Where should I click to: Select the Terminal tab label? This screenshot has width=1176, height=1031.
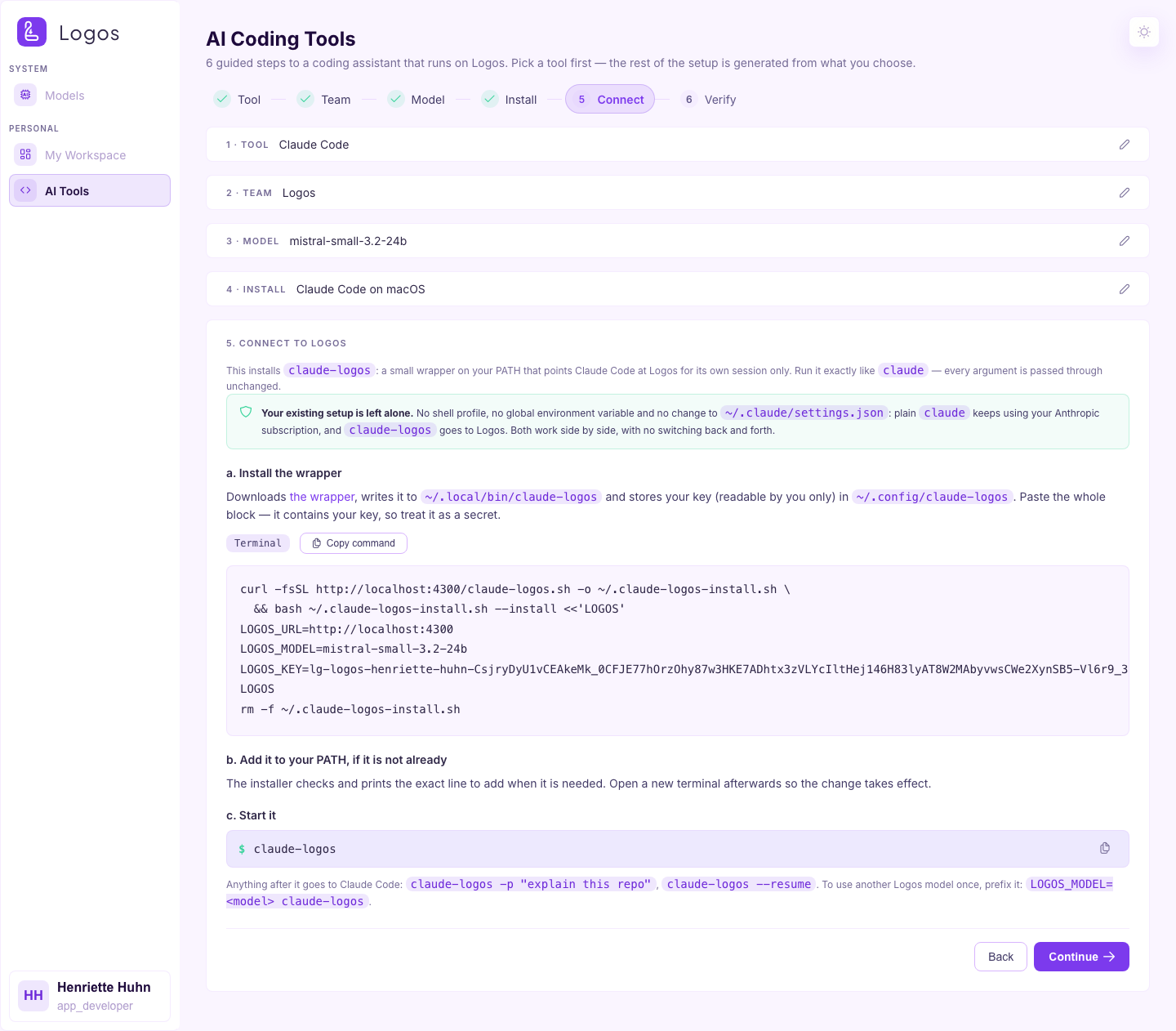pyautogui.click(x=258, y=543)
